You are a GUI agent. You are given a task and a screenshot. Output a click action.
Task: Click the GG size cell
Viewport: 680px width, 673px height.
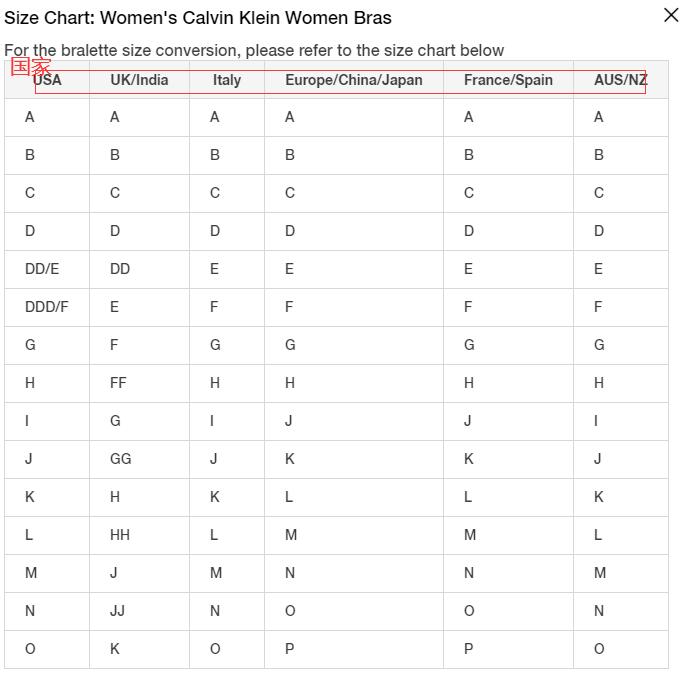[x=120, y=459]
